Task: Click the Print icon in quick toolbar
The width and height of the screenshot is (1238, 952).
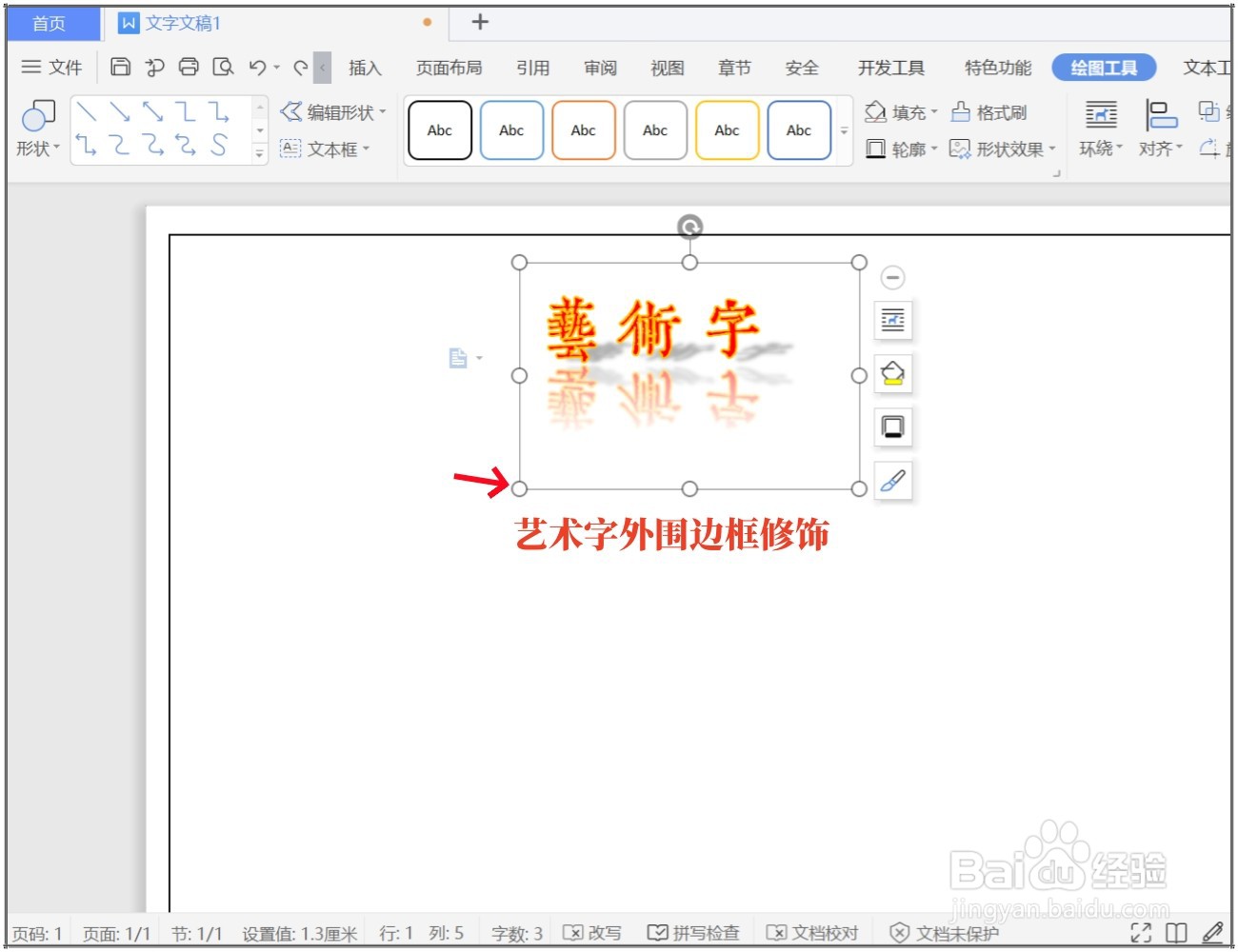Action: point(189,67)
